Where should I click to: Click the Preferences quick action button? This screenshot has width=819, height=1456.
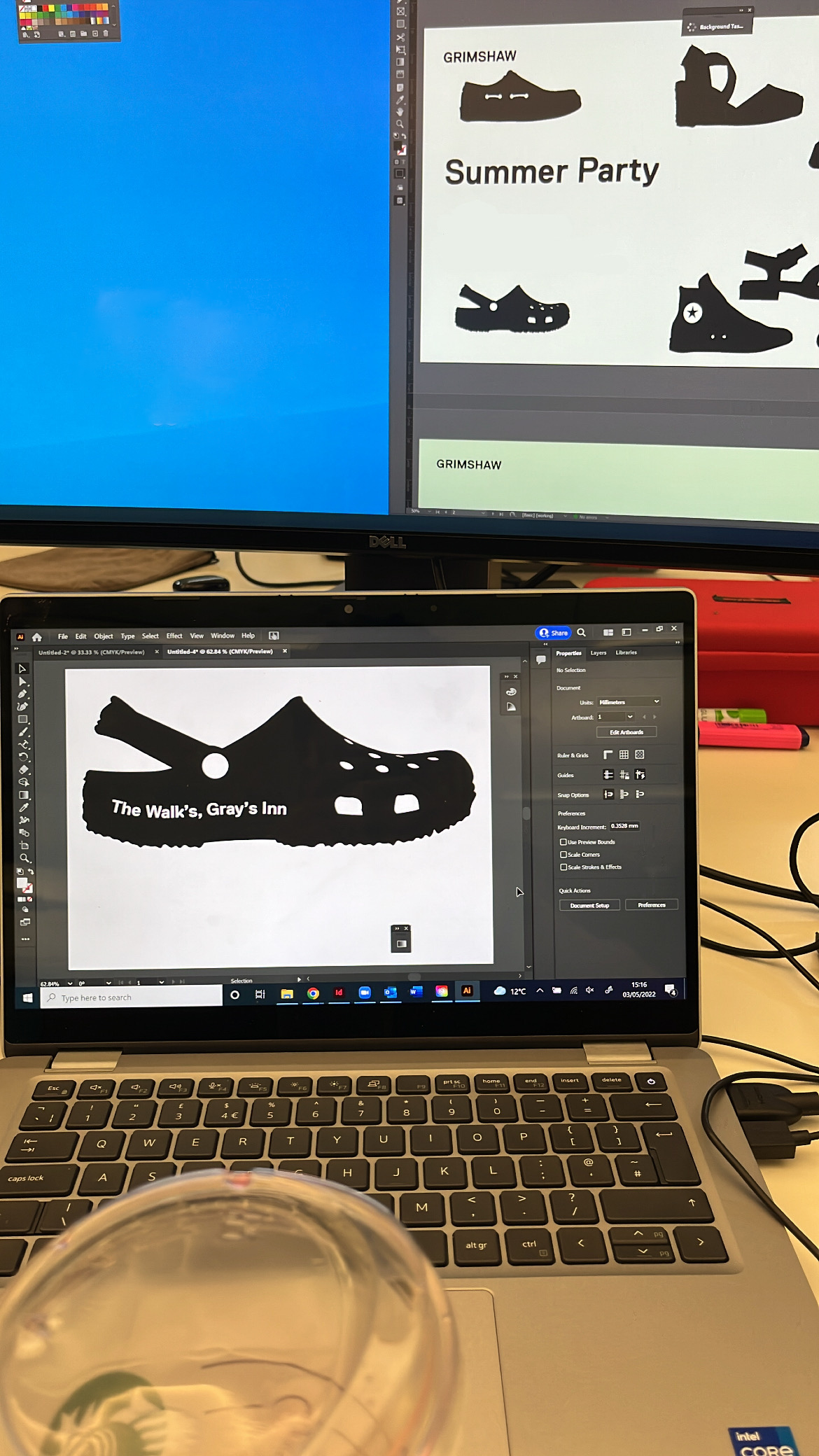pyautogui.click(x=652, y=905)
